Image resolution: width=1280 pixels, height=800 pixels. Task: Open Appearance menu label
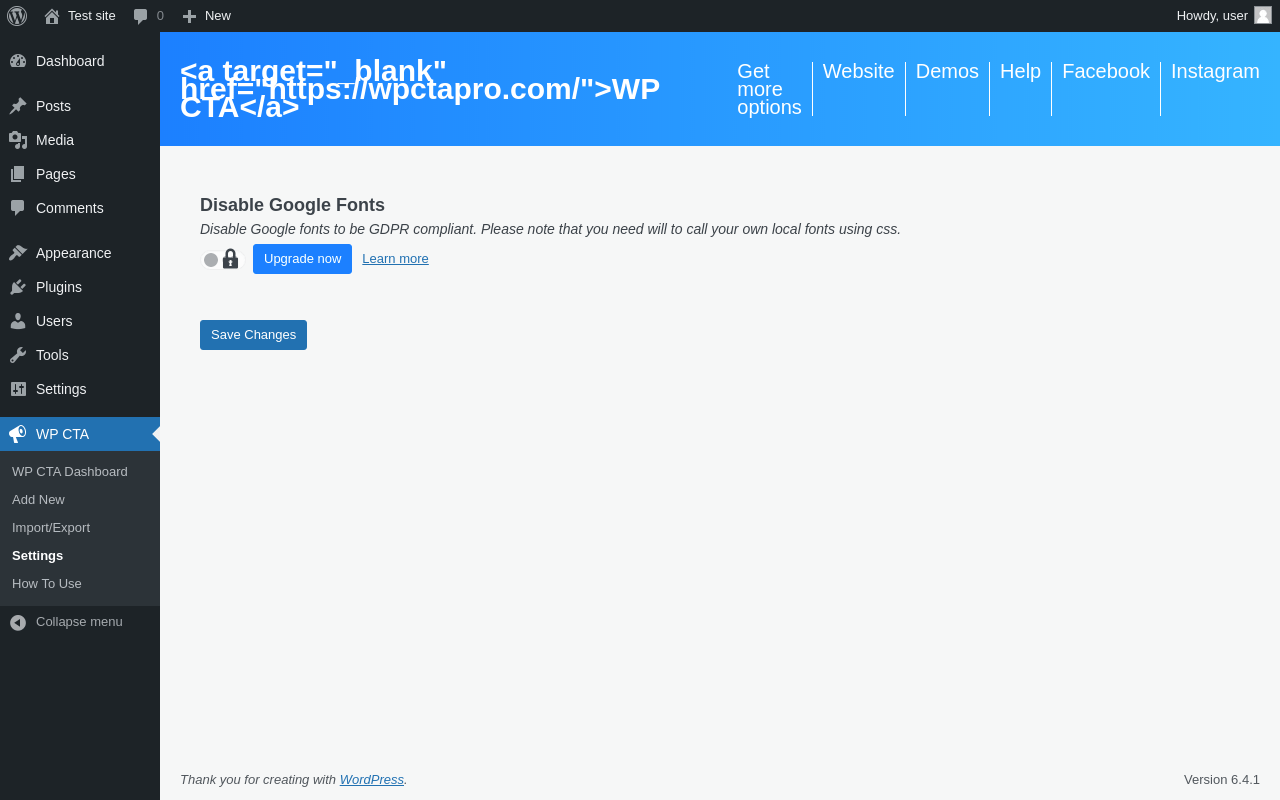tap(74, 253)
